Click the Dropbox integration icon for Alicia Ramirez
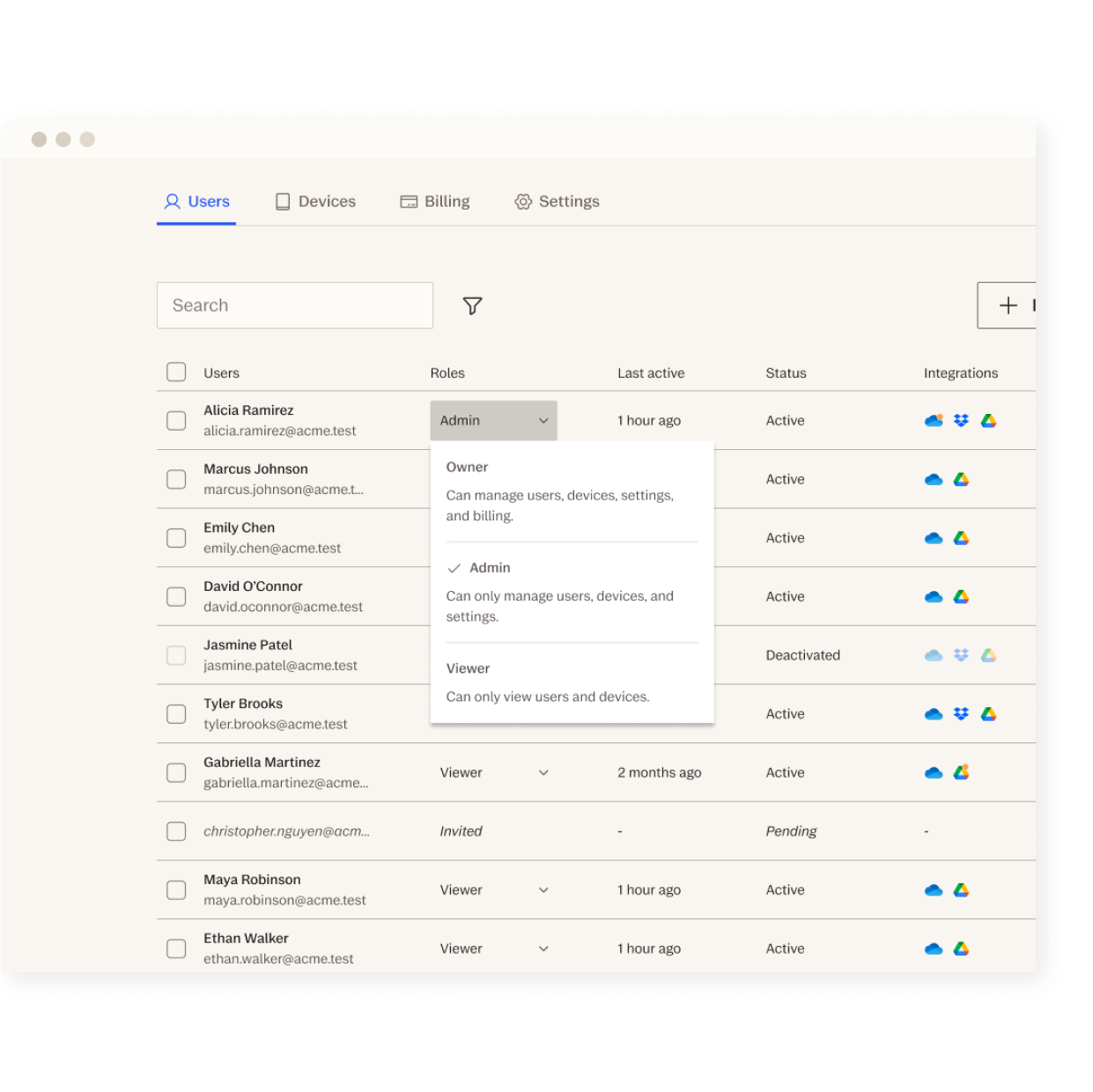Viewport: 1093px width, 1092px height. [960, 420]
